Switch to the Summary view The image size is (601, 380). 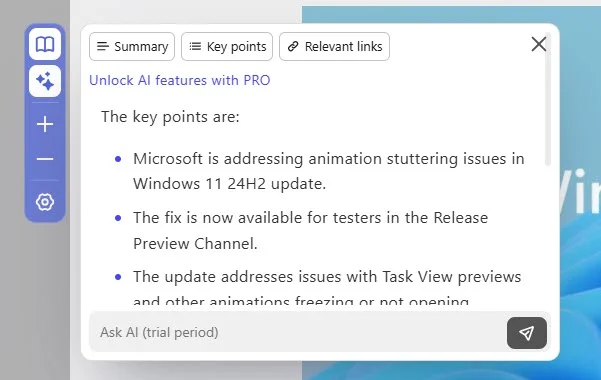[132, 46]
